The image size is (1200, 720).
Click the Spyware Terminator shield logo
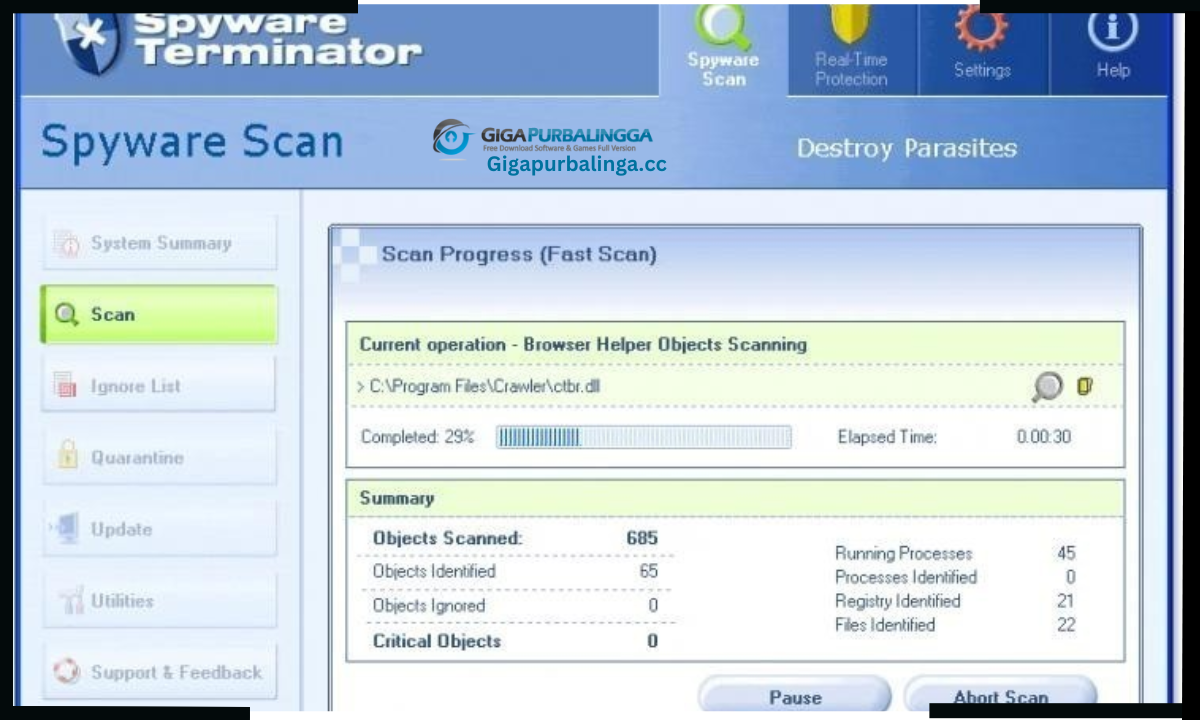click(x=88, y=40)
